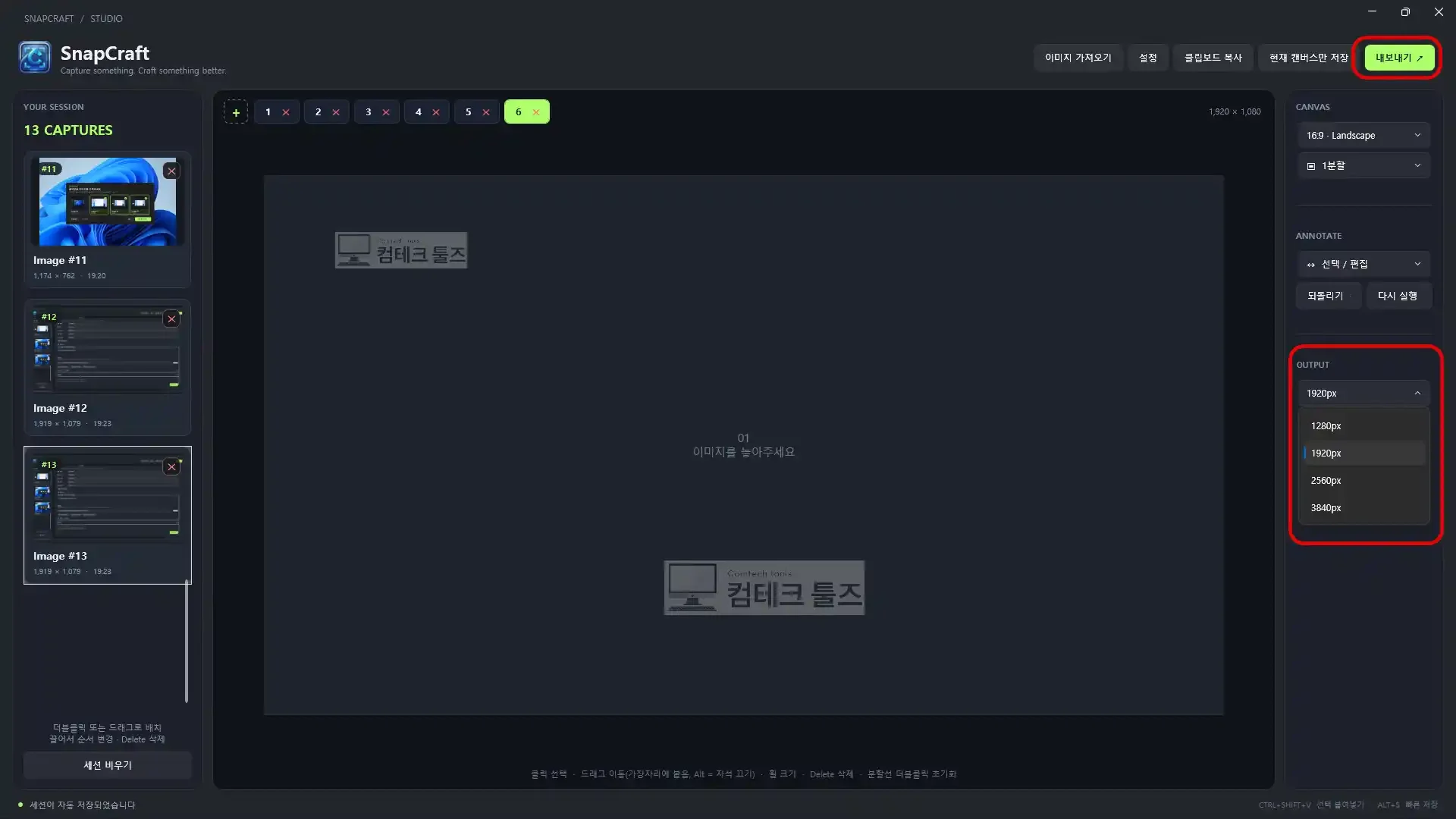The height and width of the screenshot is (819, 1456).
Task: Switch to canvas tab 1
Action: click(268, 112)
